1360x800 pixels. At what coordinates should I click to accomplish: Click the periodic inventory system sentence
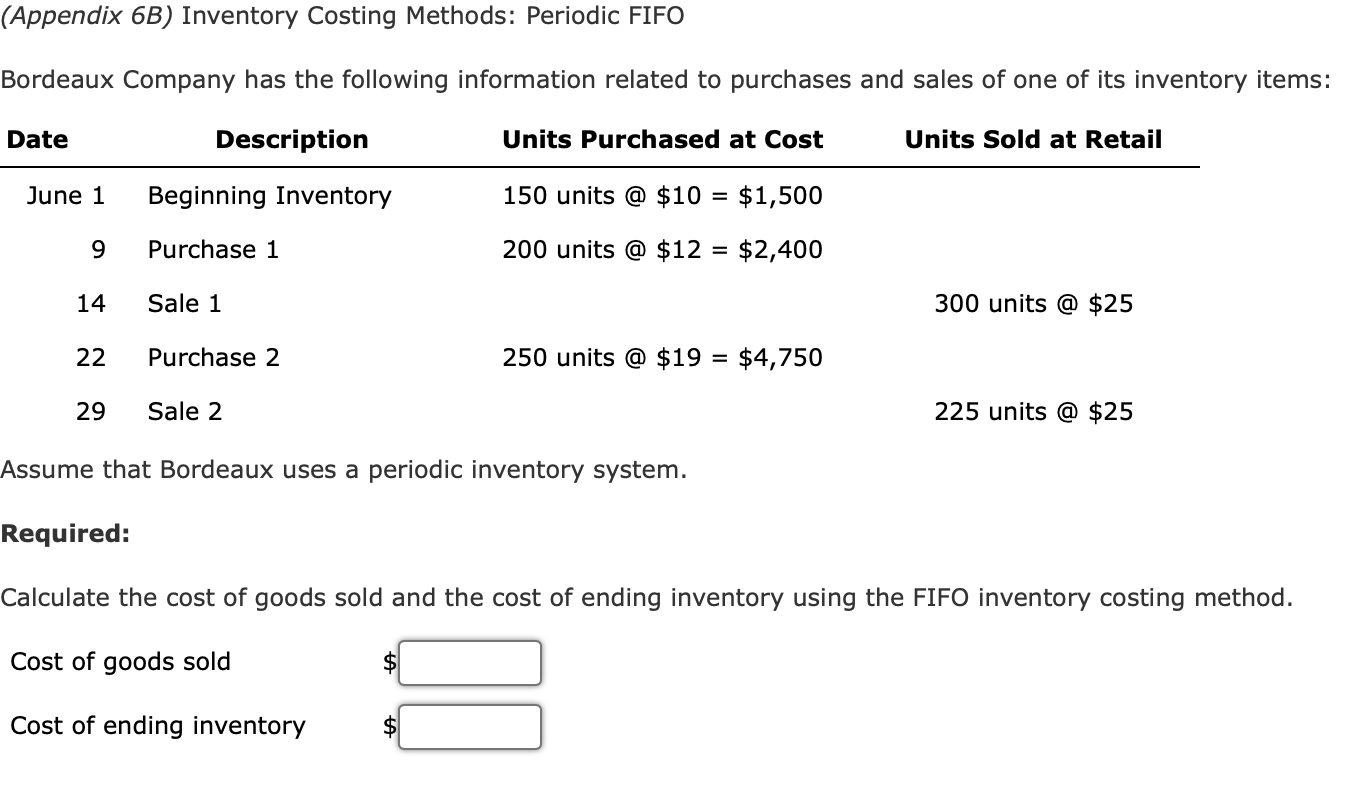[x=344, y=469]
